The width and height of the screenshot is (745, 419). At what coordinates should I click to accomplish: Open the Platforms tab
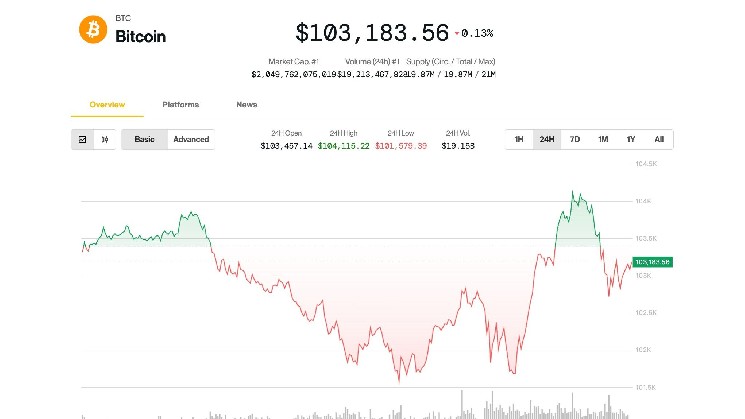click(x=180, y=104)
